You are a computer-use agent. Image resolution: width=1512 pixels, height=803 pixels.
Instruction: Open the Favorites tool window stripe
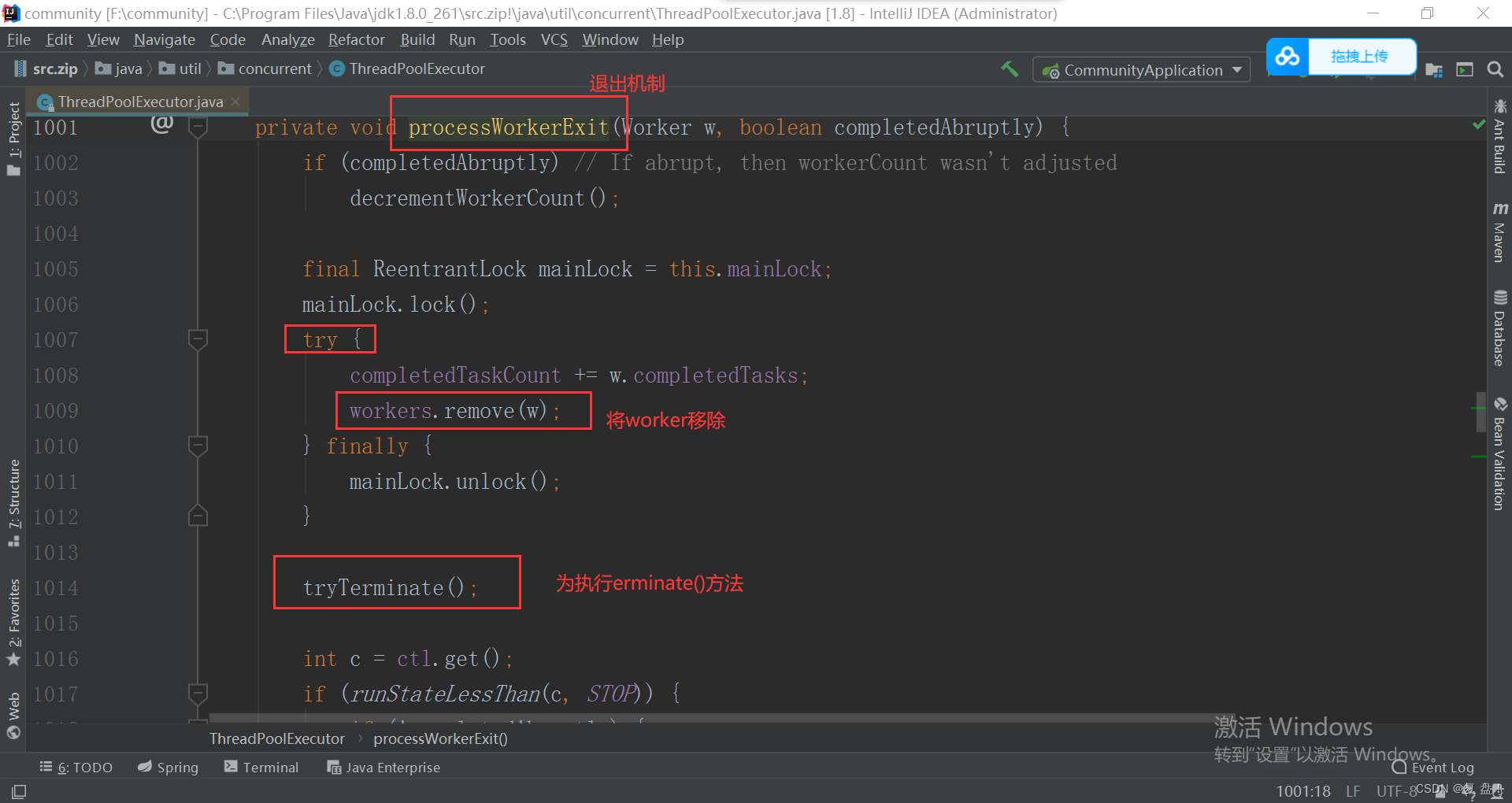point(13,623)
